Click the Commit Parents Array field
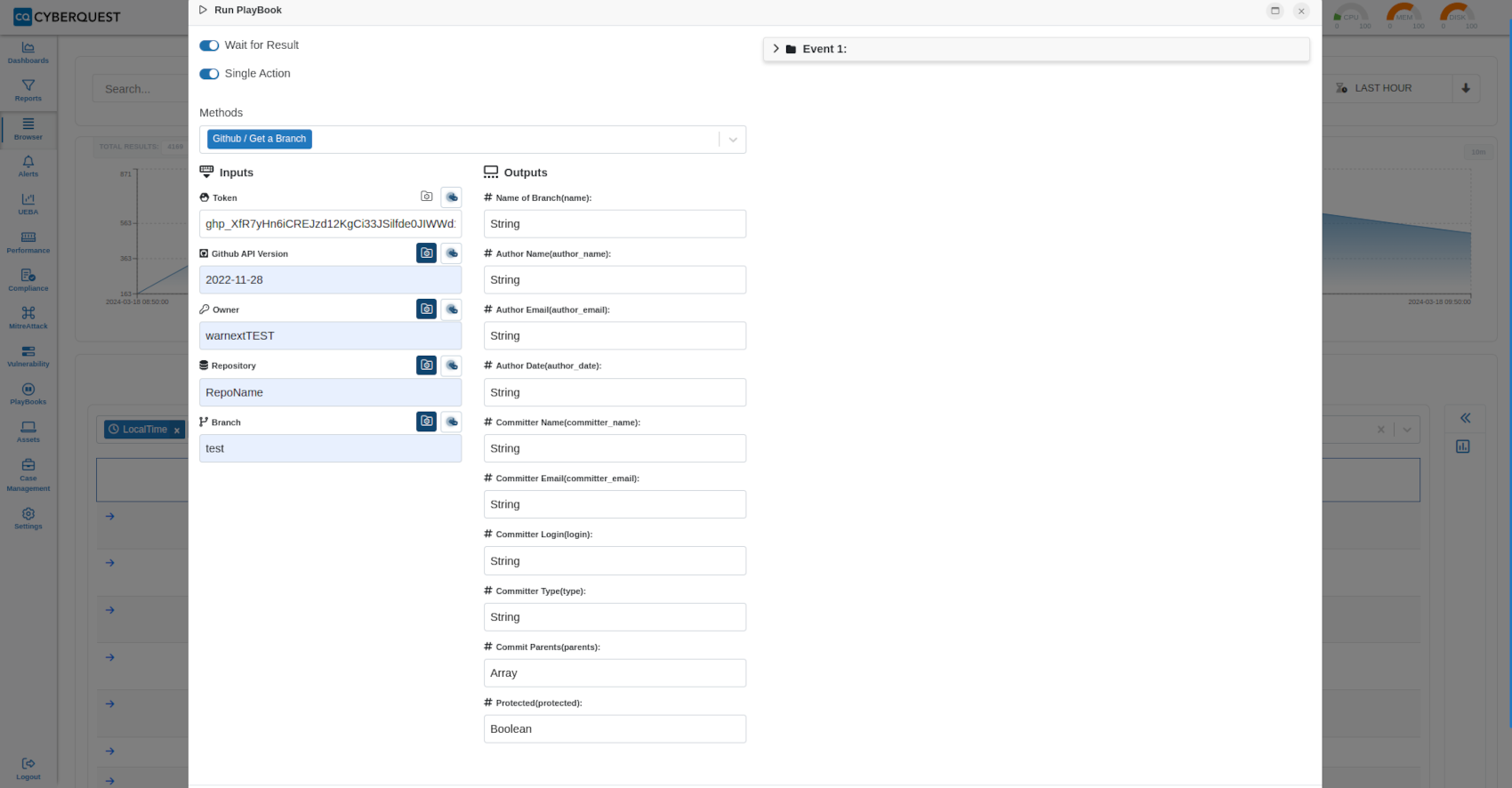This screenshot has height=788, width=1512. (615, 673)
